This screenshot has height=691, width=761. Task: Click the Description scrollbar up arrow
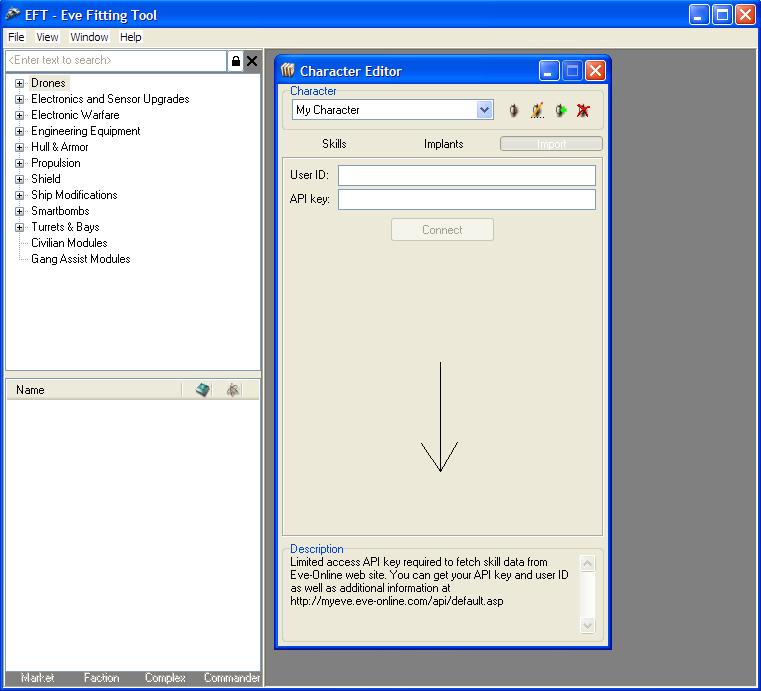click(x=587, y=563)
